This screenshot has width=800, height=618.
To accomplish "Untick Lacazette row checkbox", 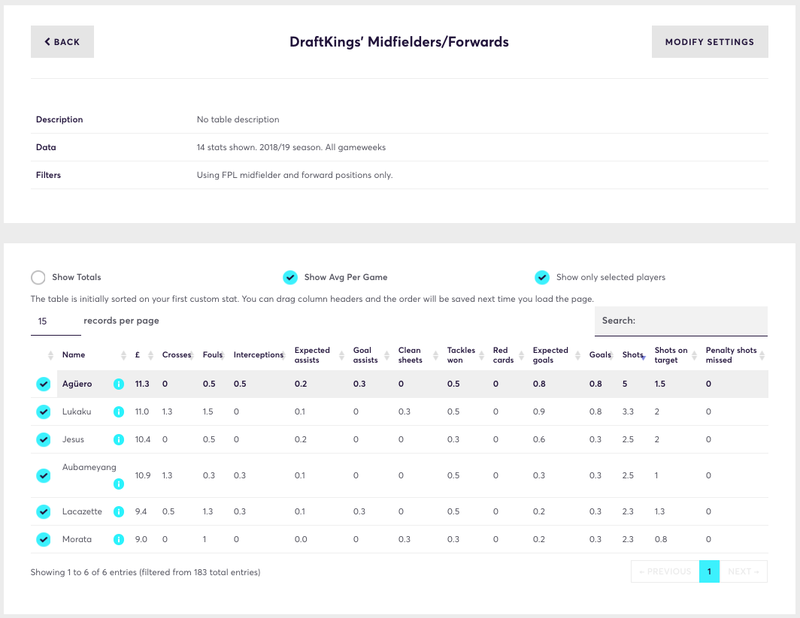I will click(x=43, y=511).
